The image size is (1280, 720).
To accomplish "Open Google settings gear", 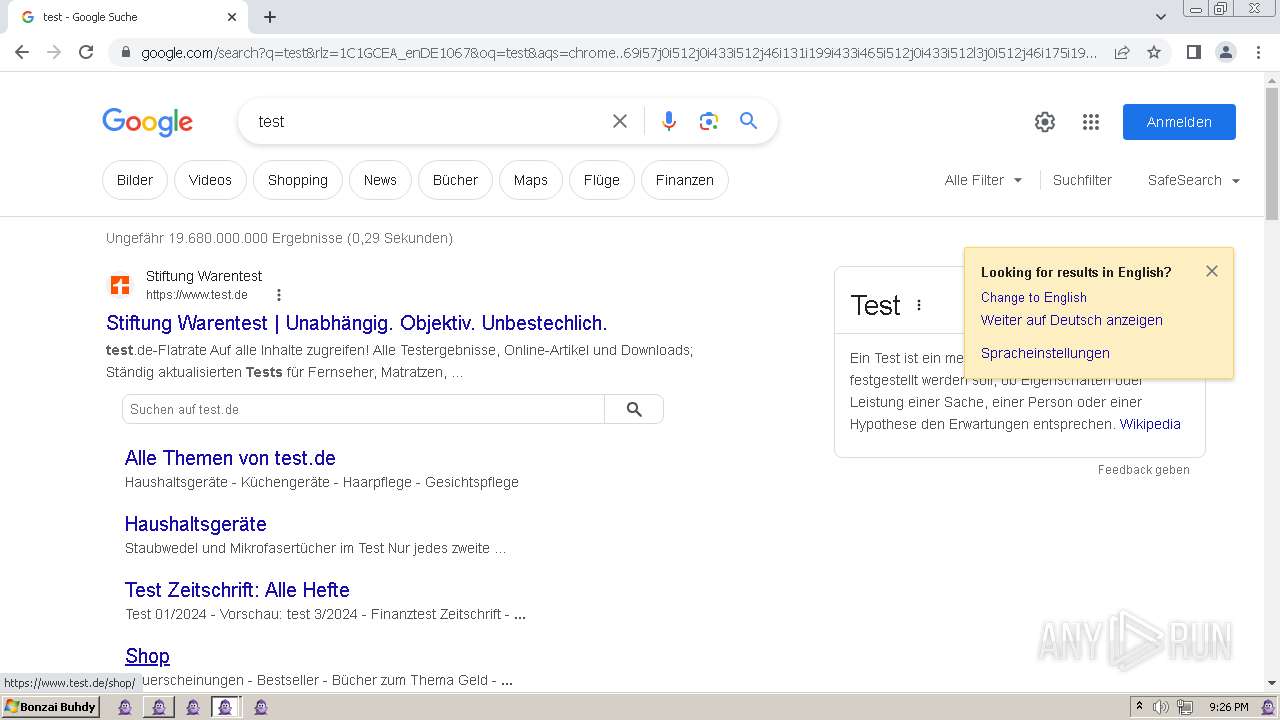I will pyautogui.click(x=1045, y=122).
